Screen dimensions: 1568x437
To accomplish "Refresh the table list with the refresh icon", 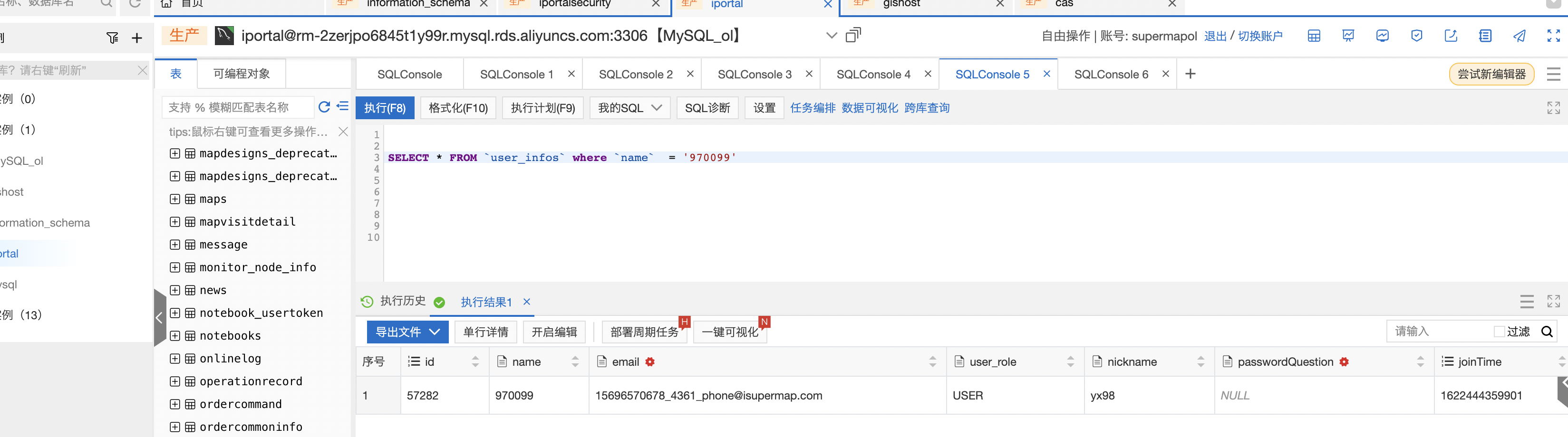I will click(324, 106).
